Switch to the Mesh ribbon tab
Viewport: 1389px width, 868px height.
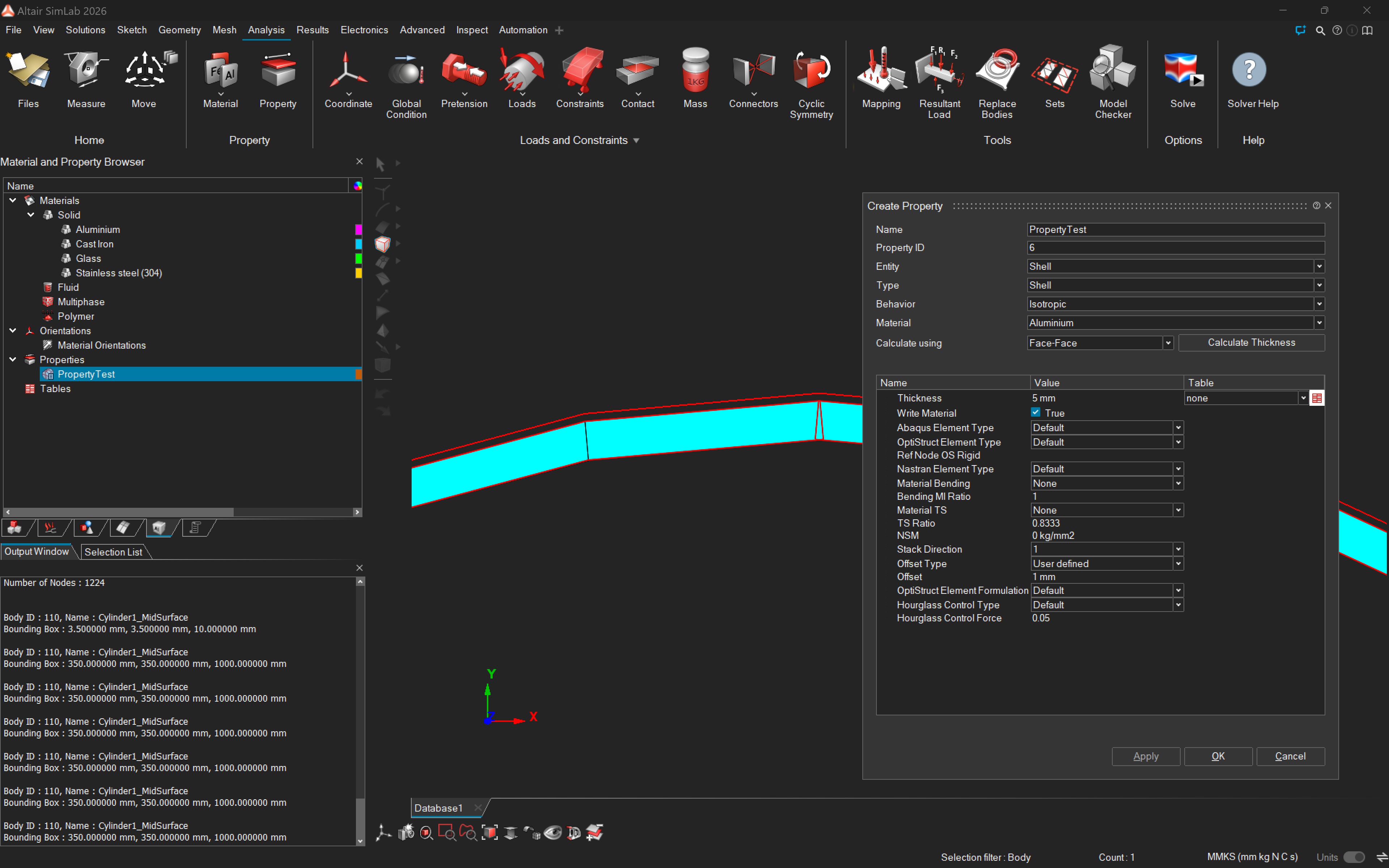coord(224,30)
